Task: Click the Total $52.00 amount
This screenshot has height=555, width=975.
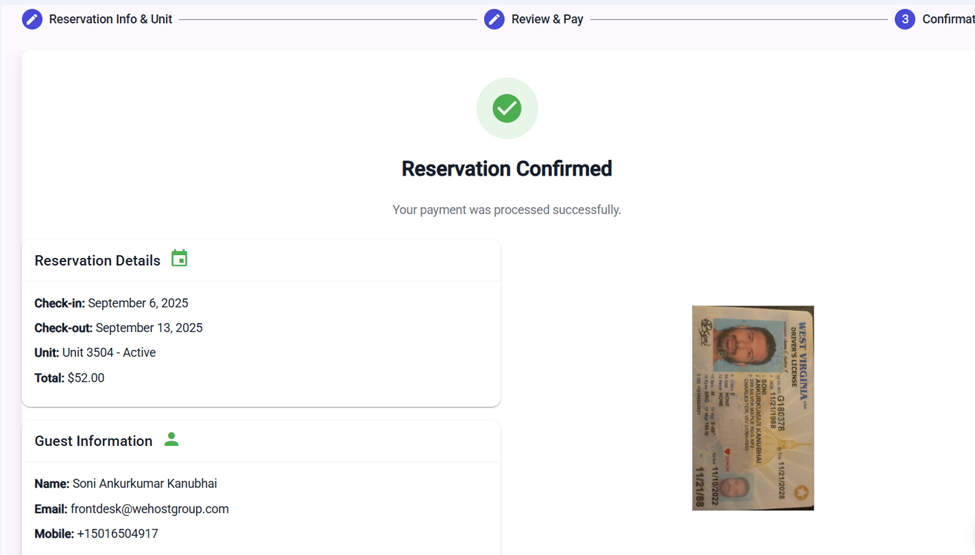Action: [x=85, y=378]
